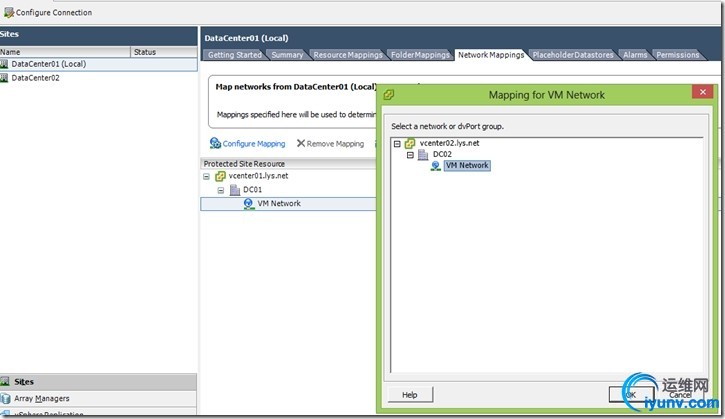Click the Configure Mapping icon
The height and width of the screenshot is (419, 725).
coord(215,143)
